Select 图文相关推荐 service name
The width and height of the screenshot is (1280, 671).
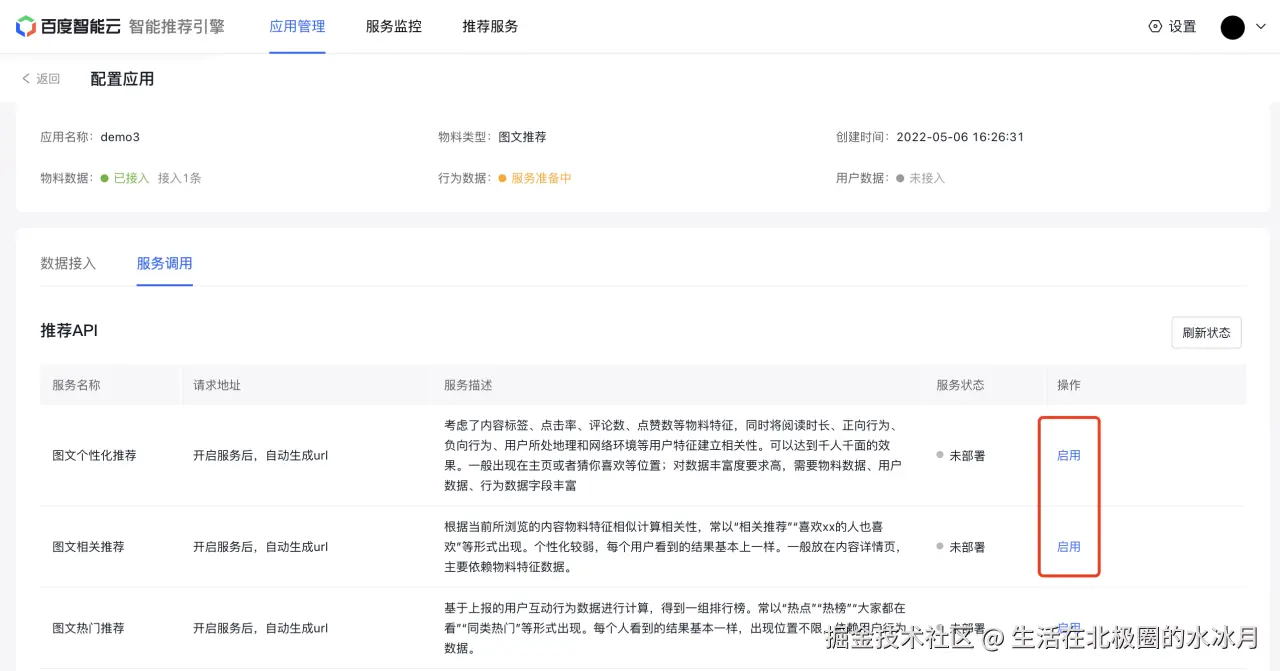point(88,547)
